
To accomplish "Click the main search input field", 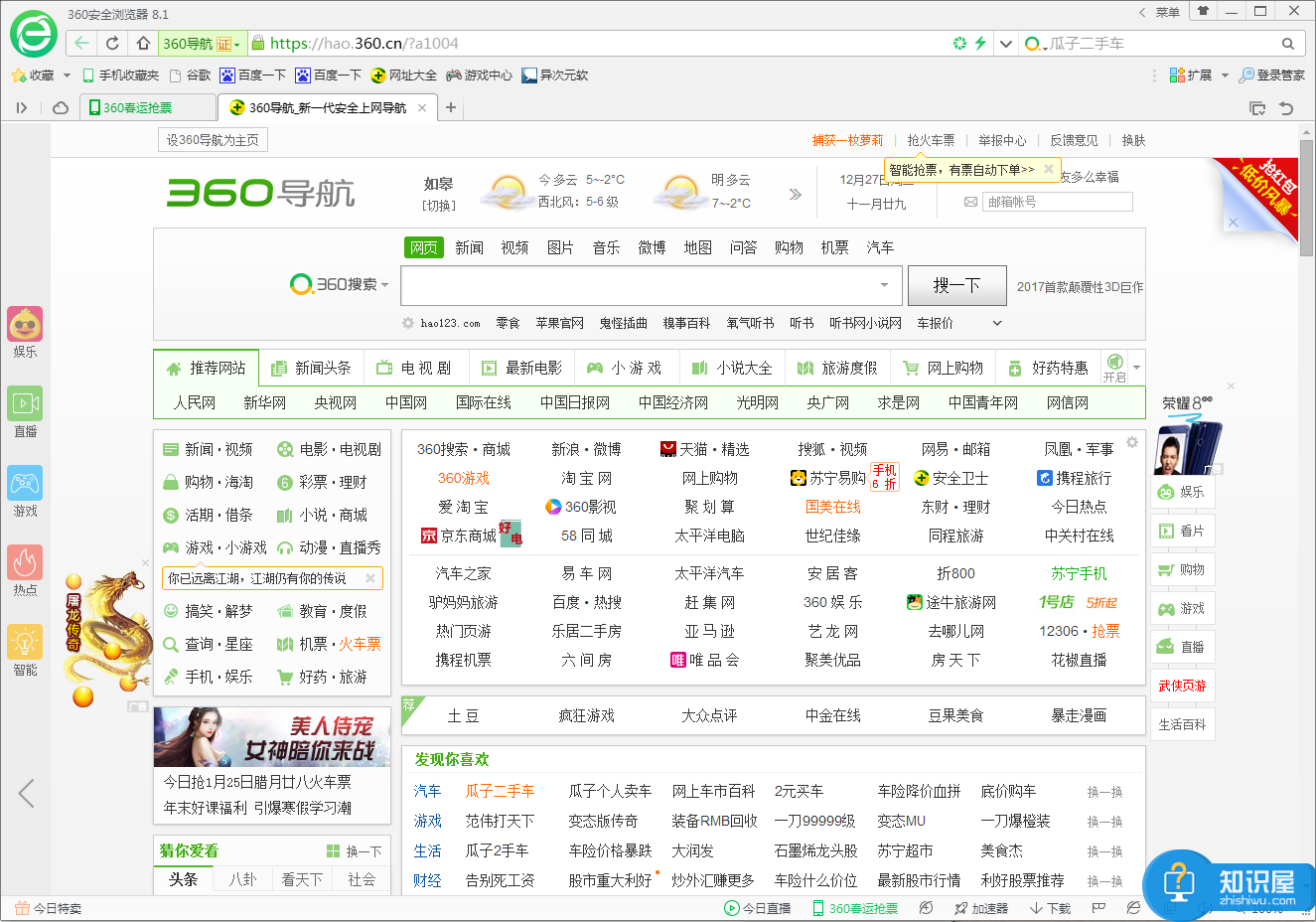I will point(651,285).
